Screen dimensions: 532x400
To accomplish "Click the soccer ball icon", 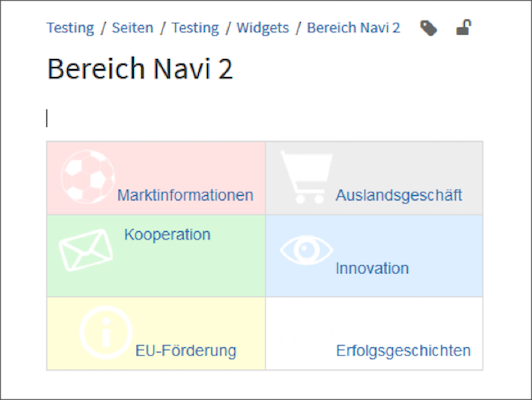I will click(88, 177).
